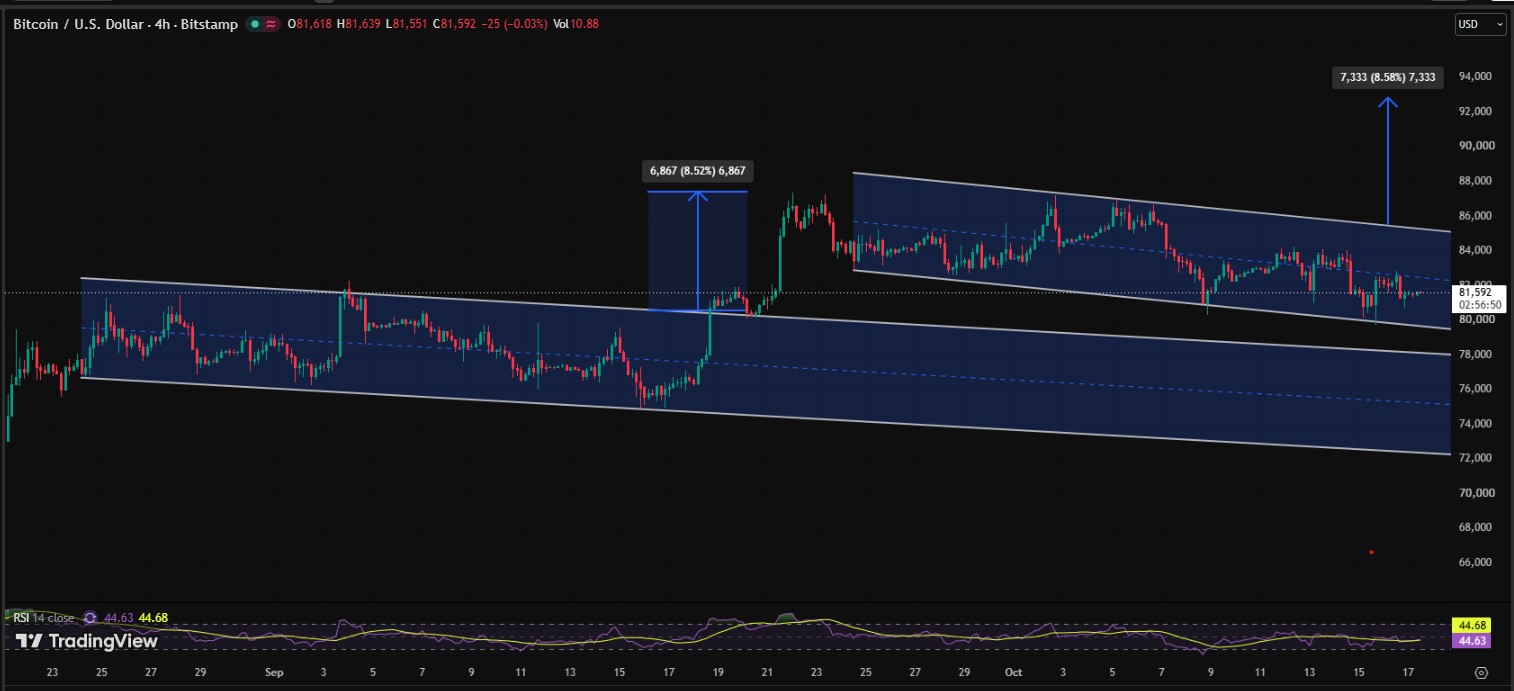Click the purple 44.63 RSI scale label
Viewport: 1514px width, 691px height.
click(1470, 640)
